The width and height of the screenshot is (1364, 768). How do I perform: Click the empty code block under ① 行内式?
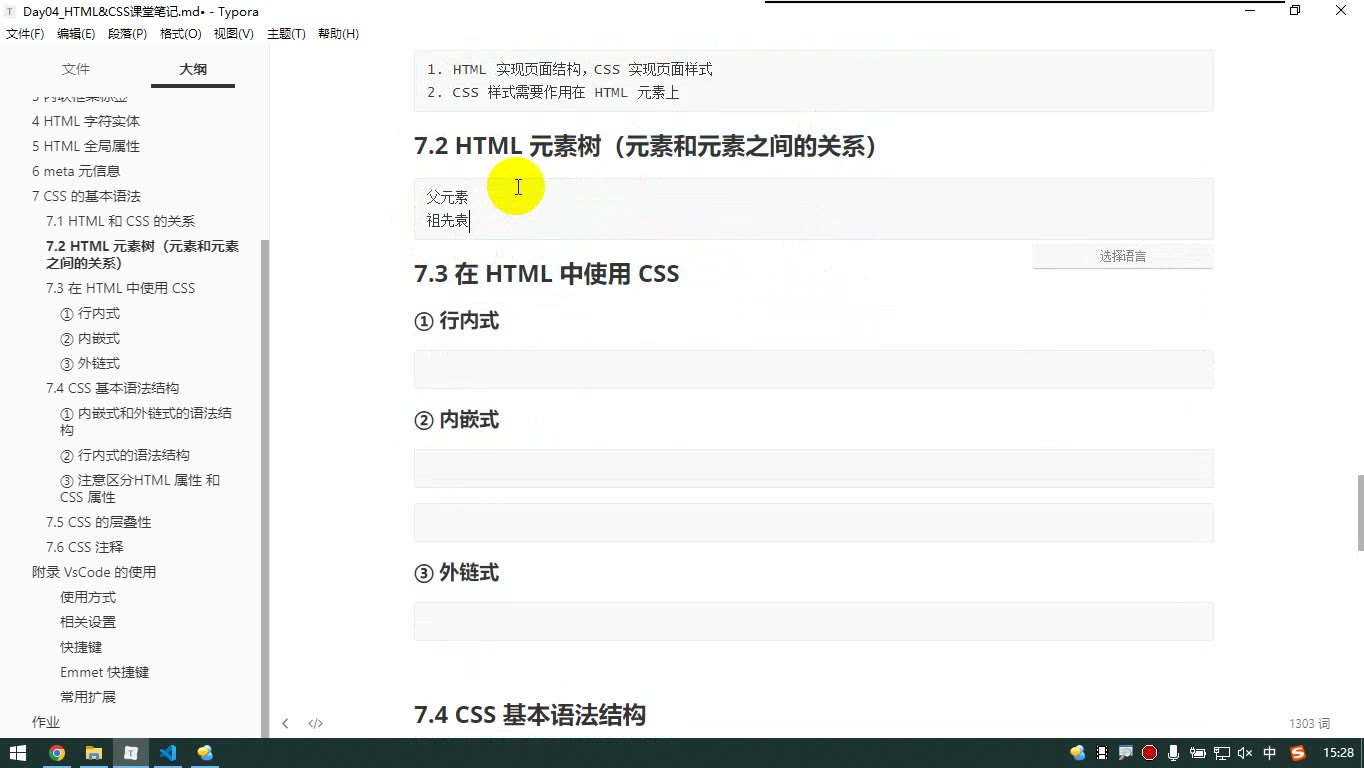coord(813,369)
